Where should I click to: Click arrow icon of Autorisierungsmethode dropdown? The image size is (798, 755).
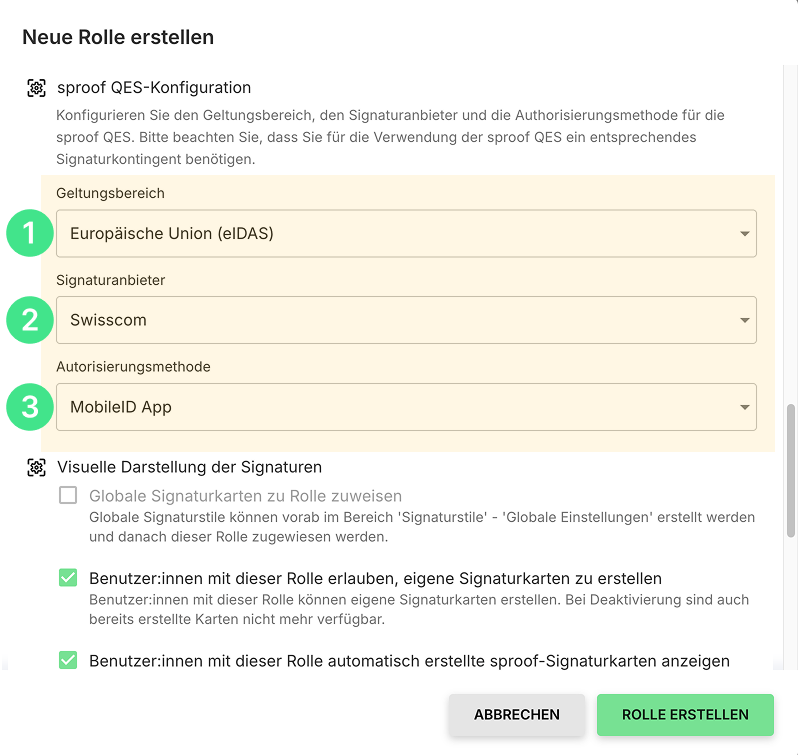pos(745,407)
